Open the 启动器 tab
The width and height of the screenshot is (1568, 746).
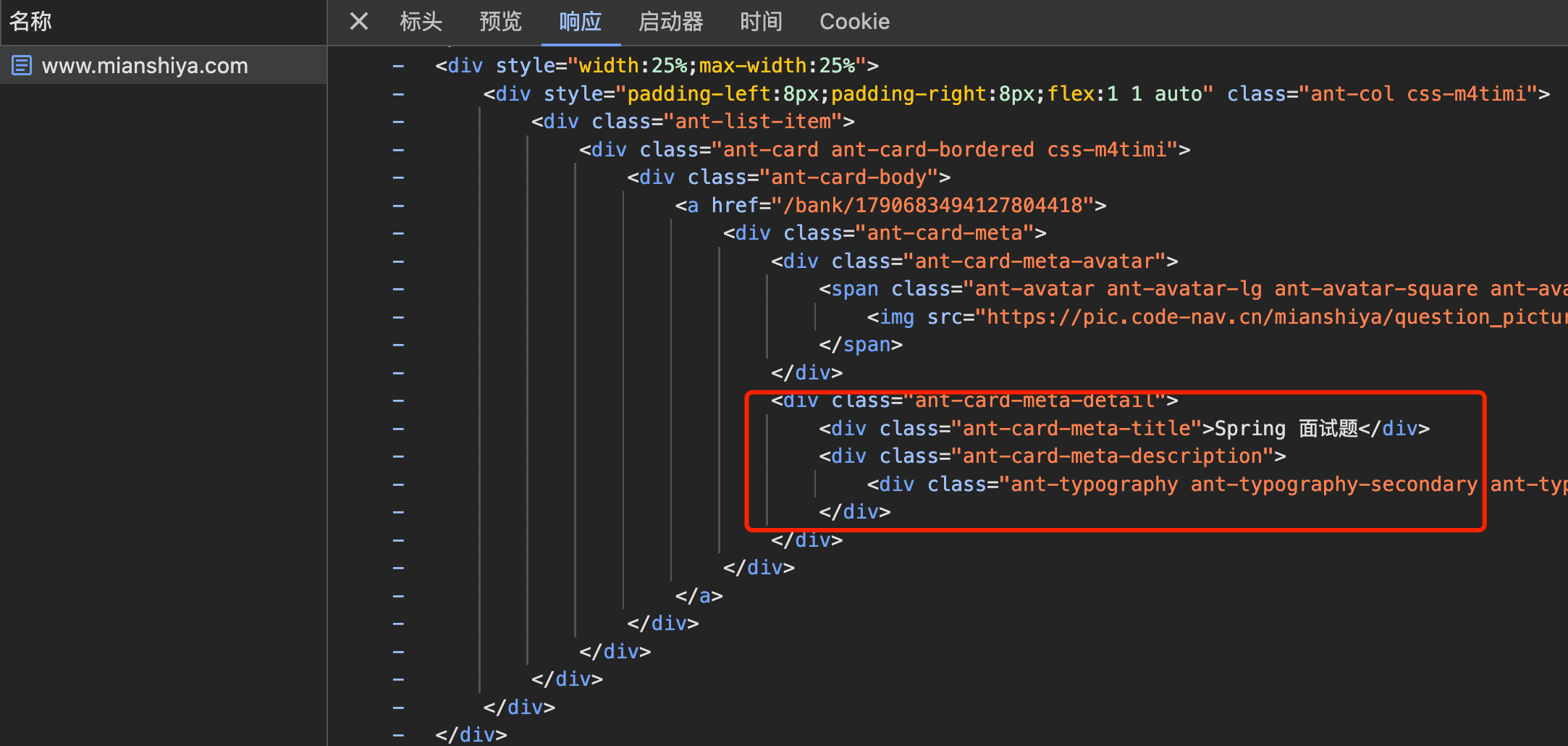pos(670,22)
